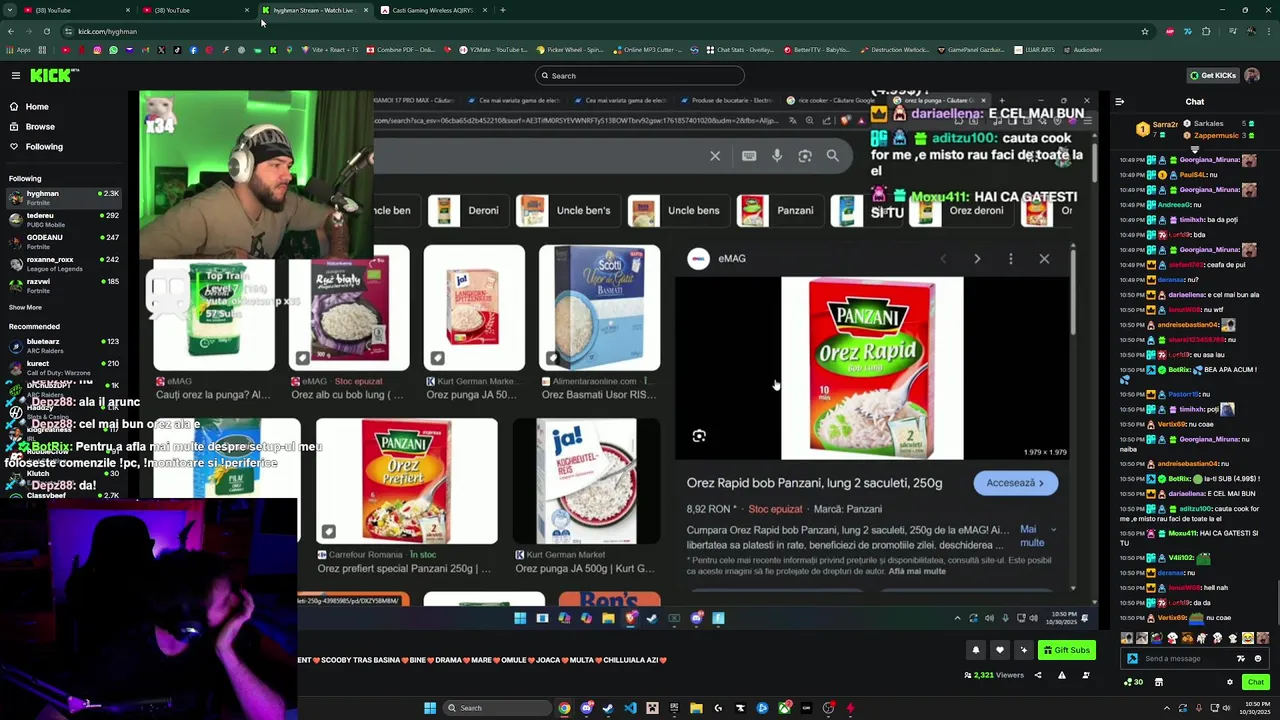
Task: Click the share stream icon
Action: (1037, 675)
